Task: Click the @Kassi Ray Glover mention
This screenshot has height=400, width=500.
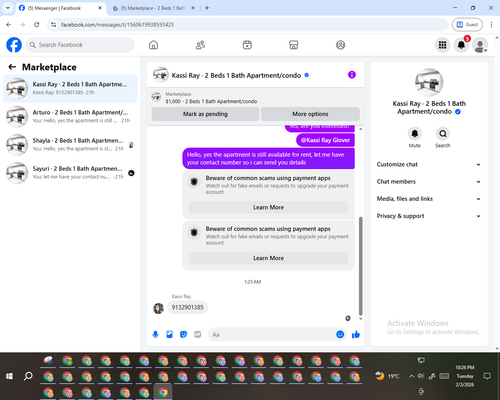Action: coord(325,140)
